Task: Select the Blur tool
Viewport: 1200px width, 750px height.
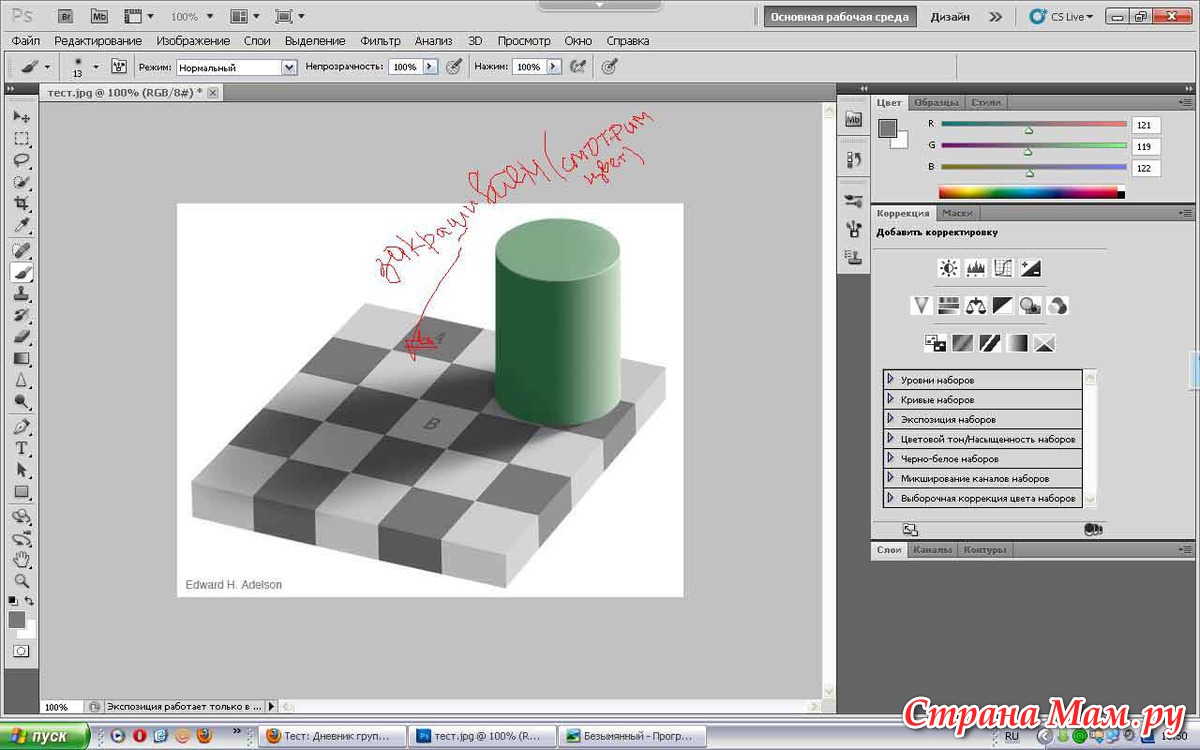Action: [x=21, y=381]
